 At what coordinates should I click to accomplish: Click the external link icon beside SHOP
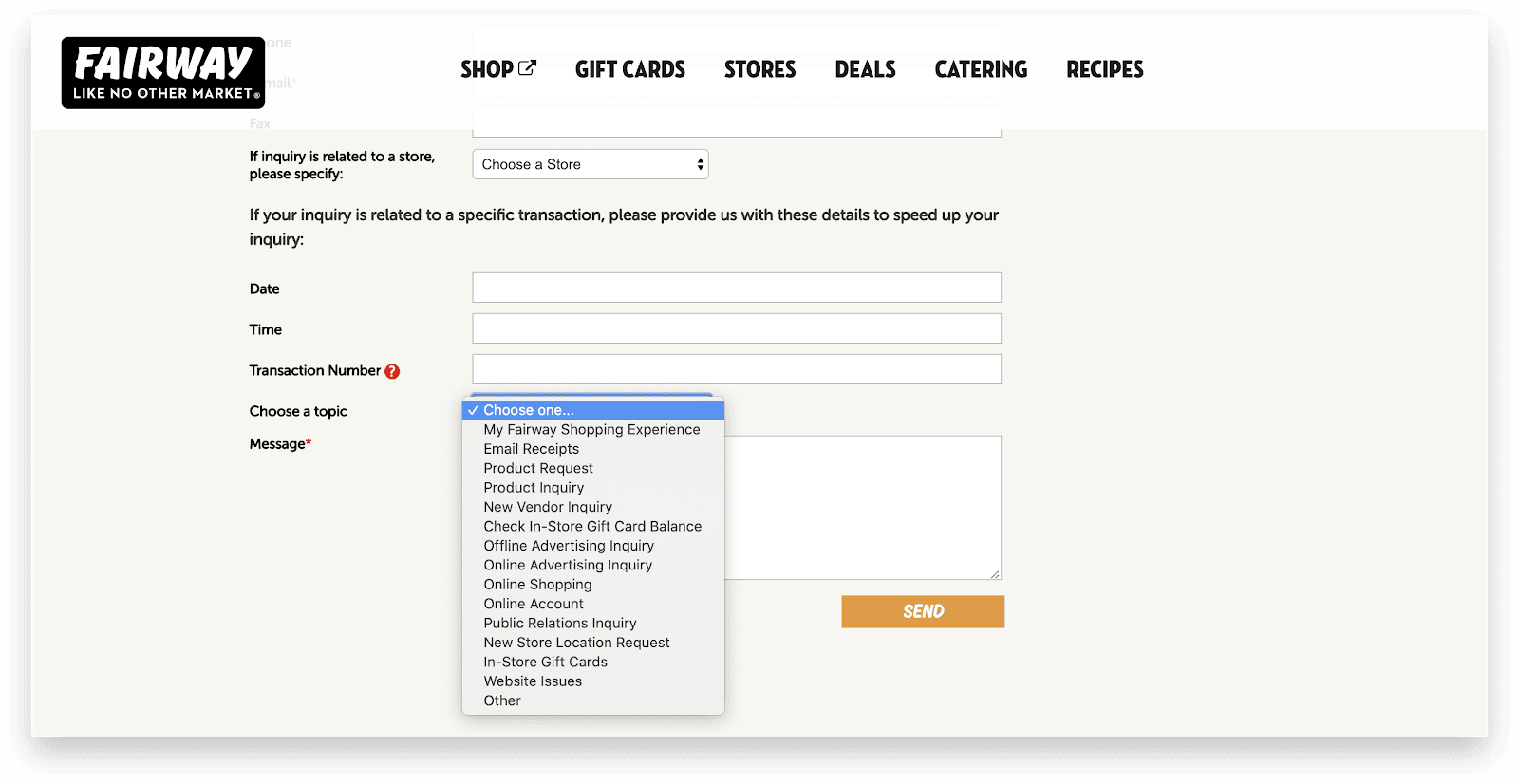click(528, 67)
